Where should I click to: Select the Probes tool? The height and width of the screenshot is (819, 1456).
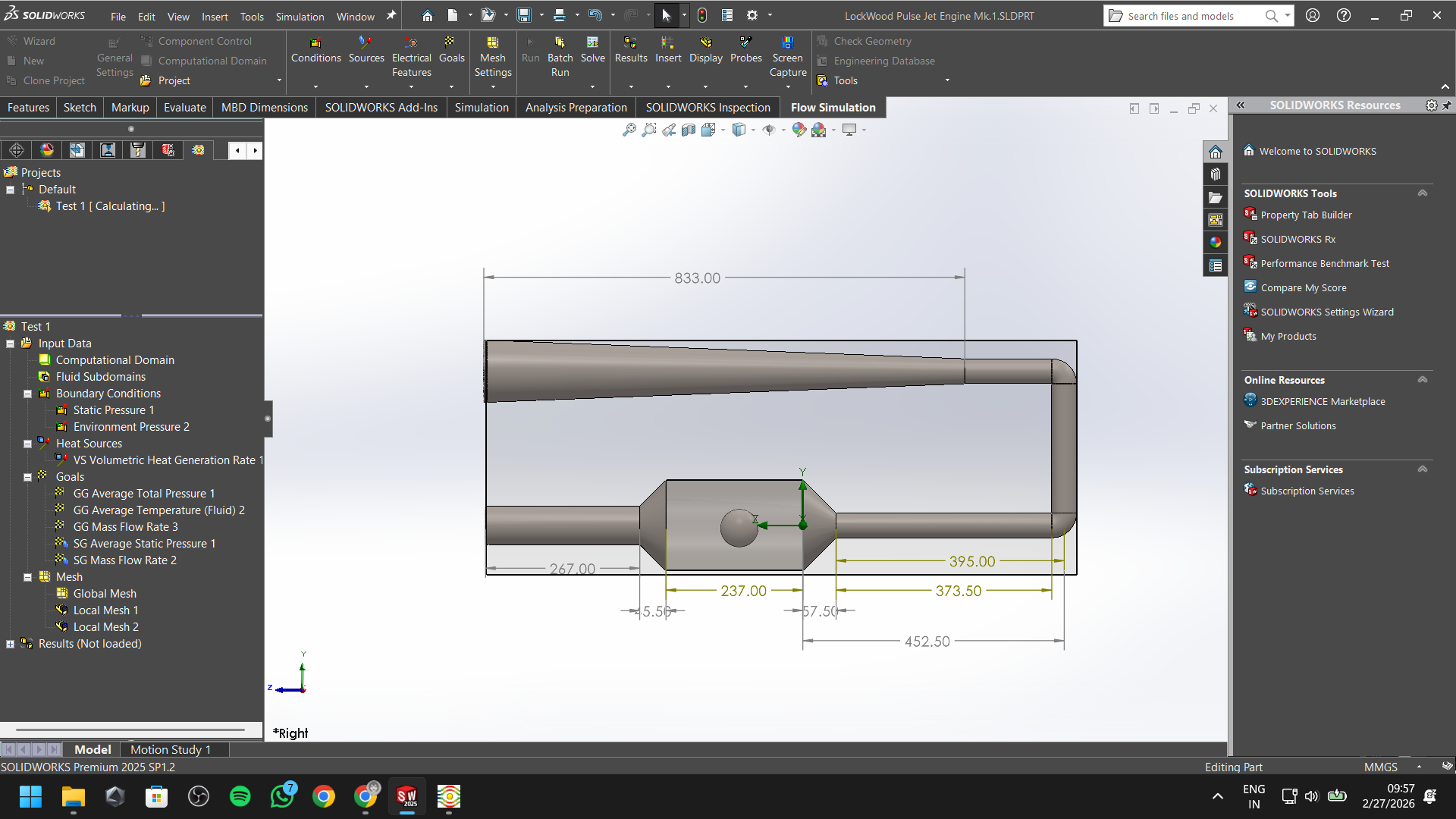pyautogui.click(x=746, y=50)
